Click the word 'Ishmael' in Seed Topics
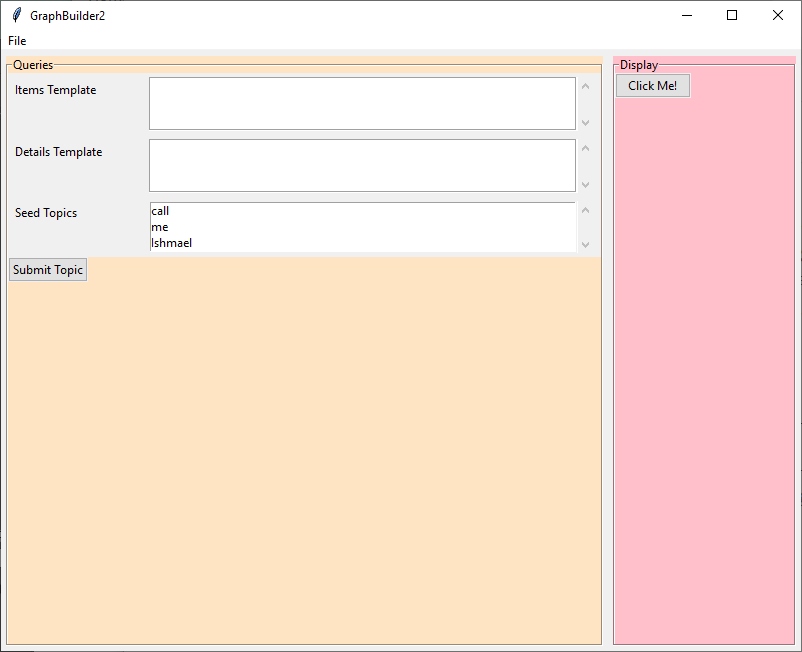The image size is (802, 652). click(x=172, y=243)
